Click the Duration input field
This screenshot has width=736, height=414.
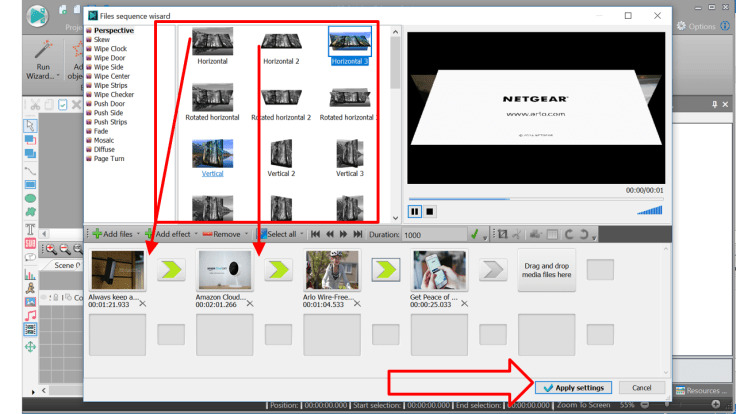(x=434, y=235)
